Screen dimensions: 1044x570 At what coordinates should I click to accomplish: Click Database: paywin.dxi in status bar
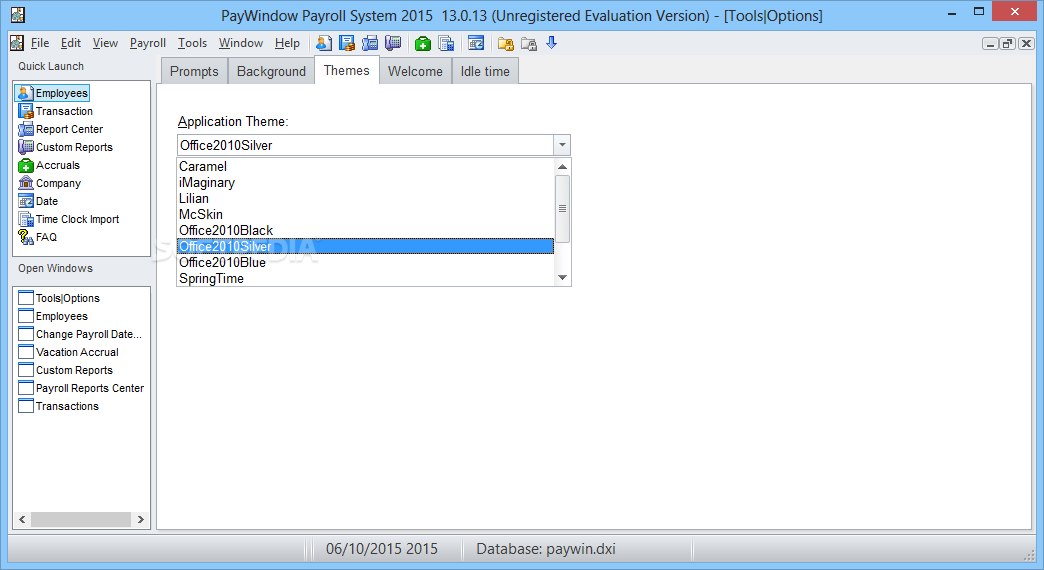[x=546, y=549]
